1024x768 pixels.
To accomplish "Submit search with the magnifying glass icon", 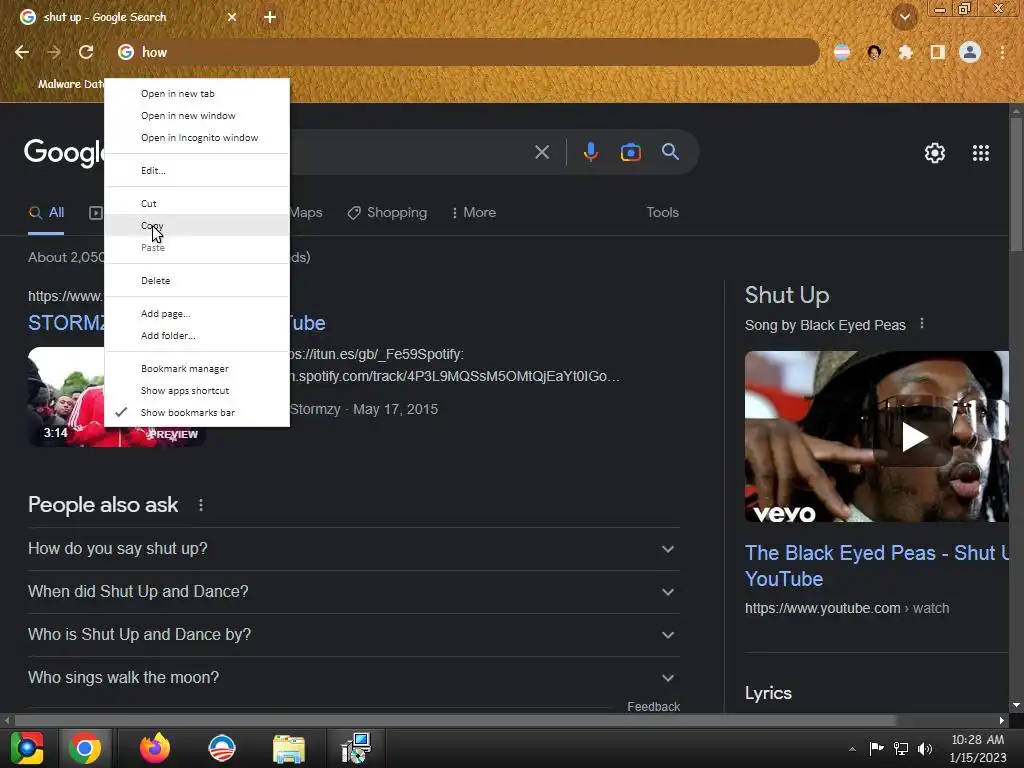I will [670, 152].
